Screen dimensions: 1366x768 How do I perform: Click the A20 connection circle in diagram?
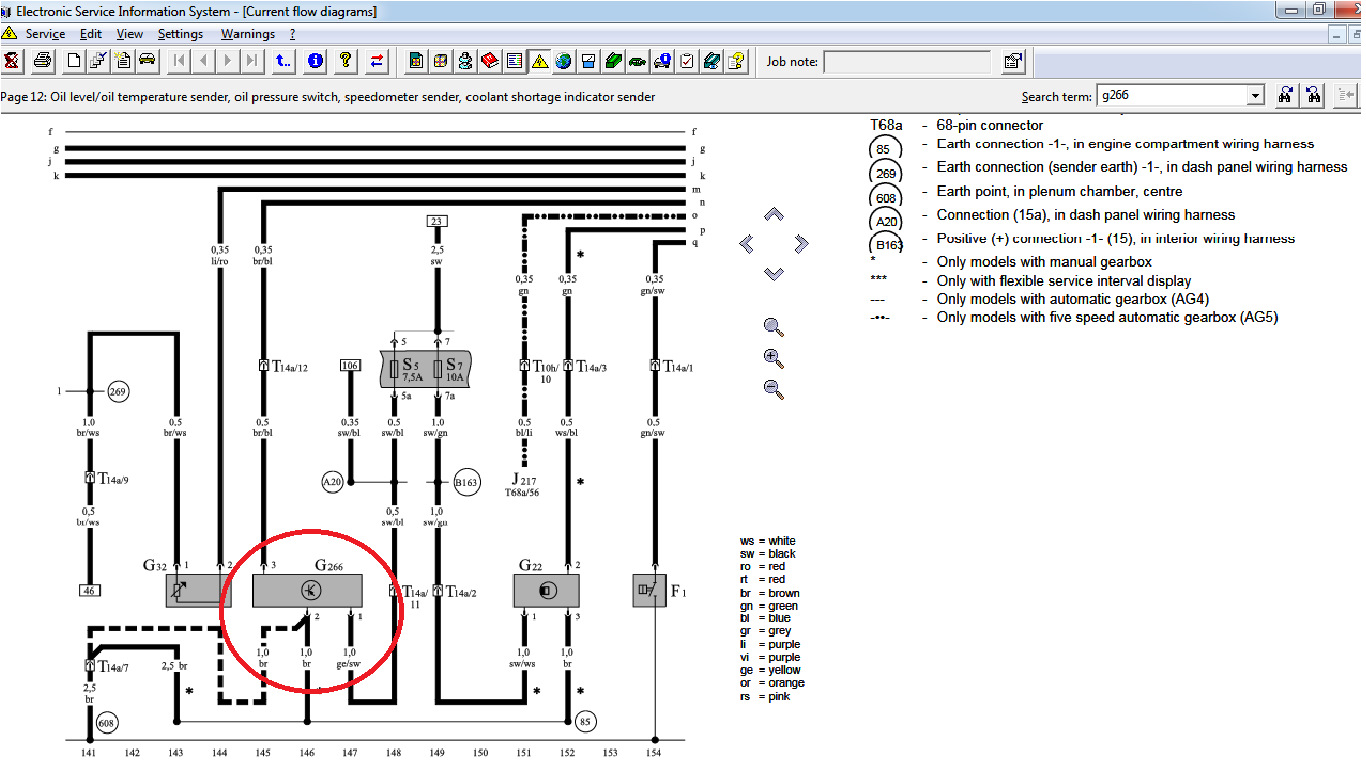click(x=332, y=482)
